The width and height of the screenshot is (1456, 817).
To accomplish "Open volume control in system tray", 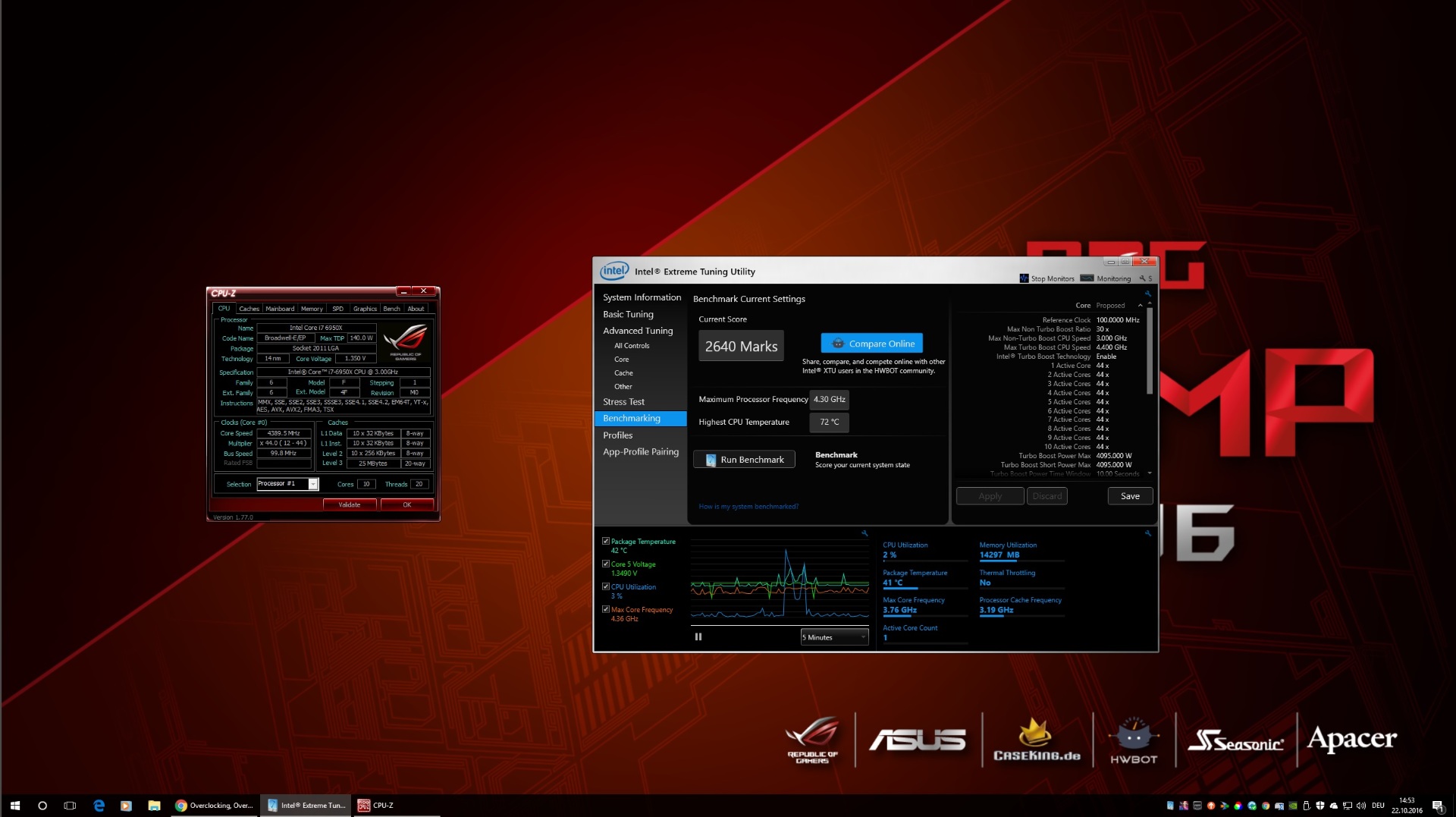I will (x=1361, y=806).
